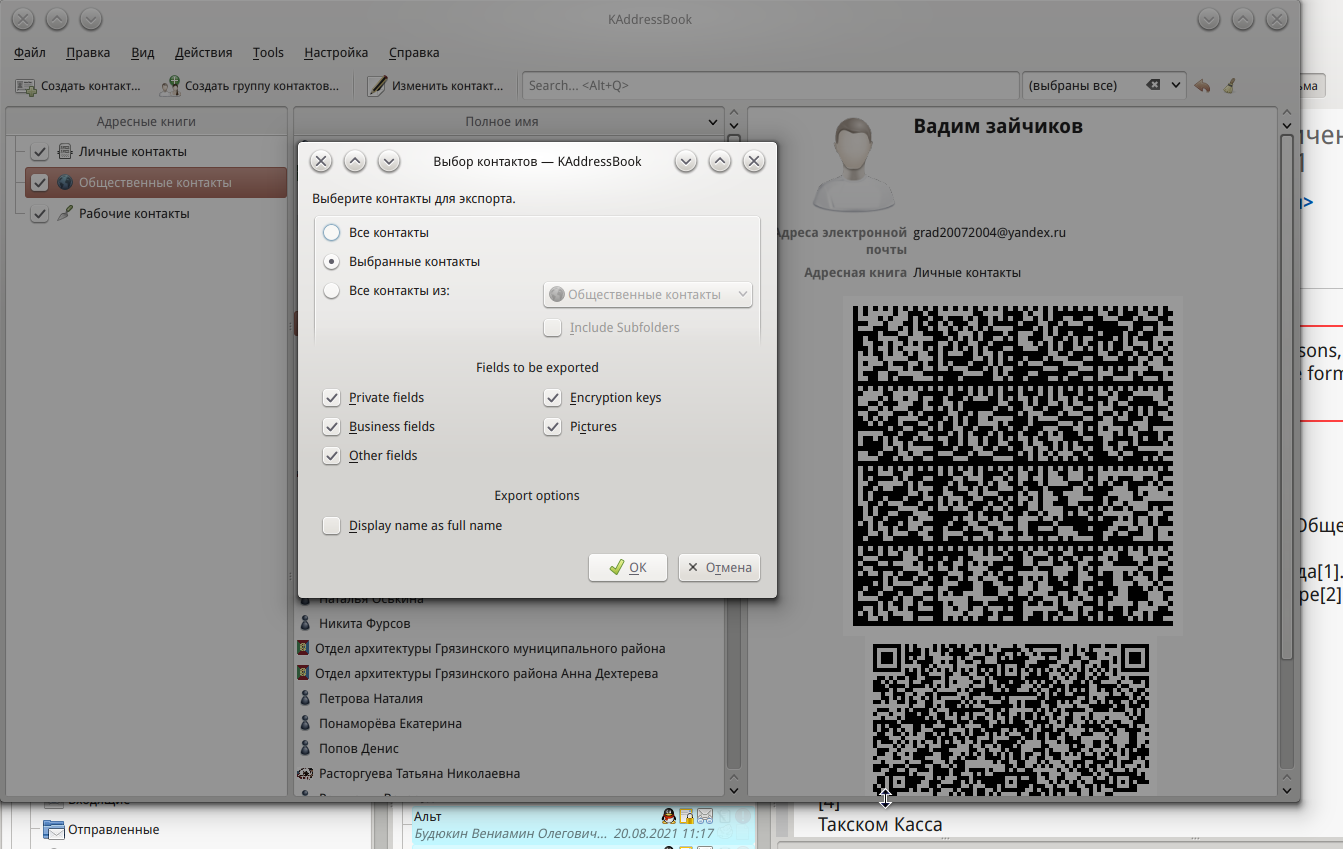
Task: Open the Файл menu
Action: (30, 53)
